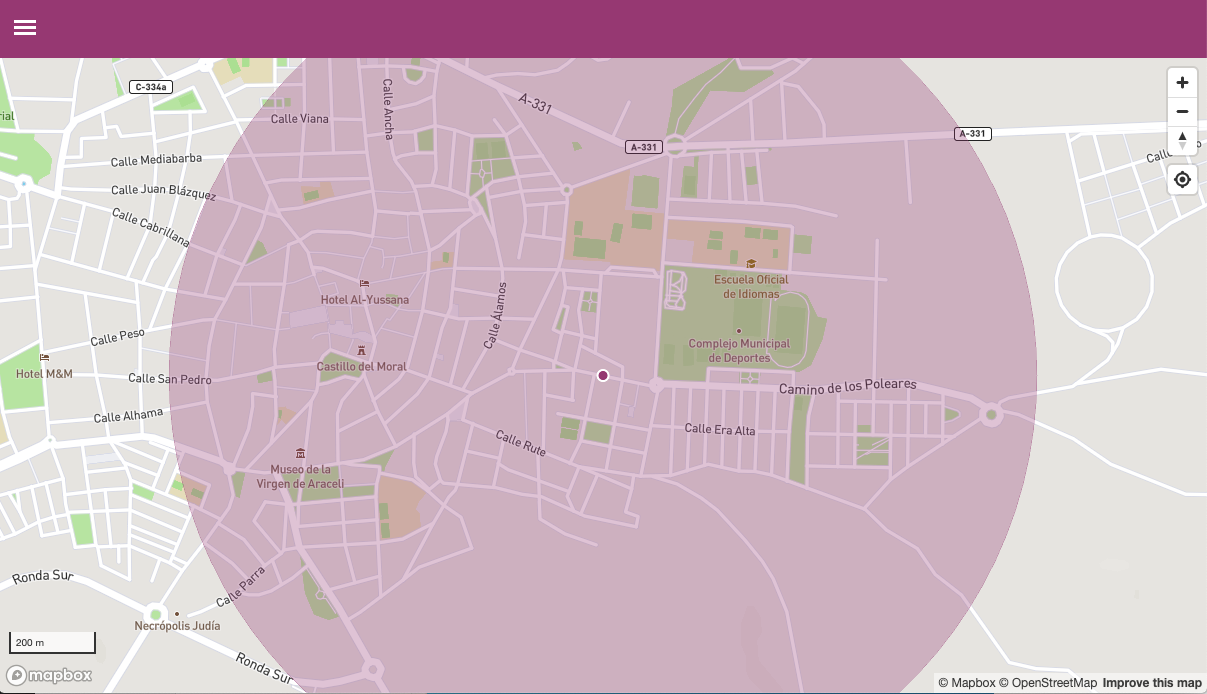Click the Calle Rute street label
Image resolution: width=1207 pixels, height=694 pixels.
pyautogui.click(x=521, y=443)
